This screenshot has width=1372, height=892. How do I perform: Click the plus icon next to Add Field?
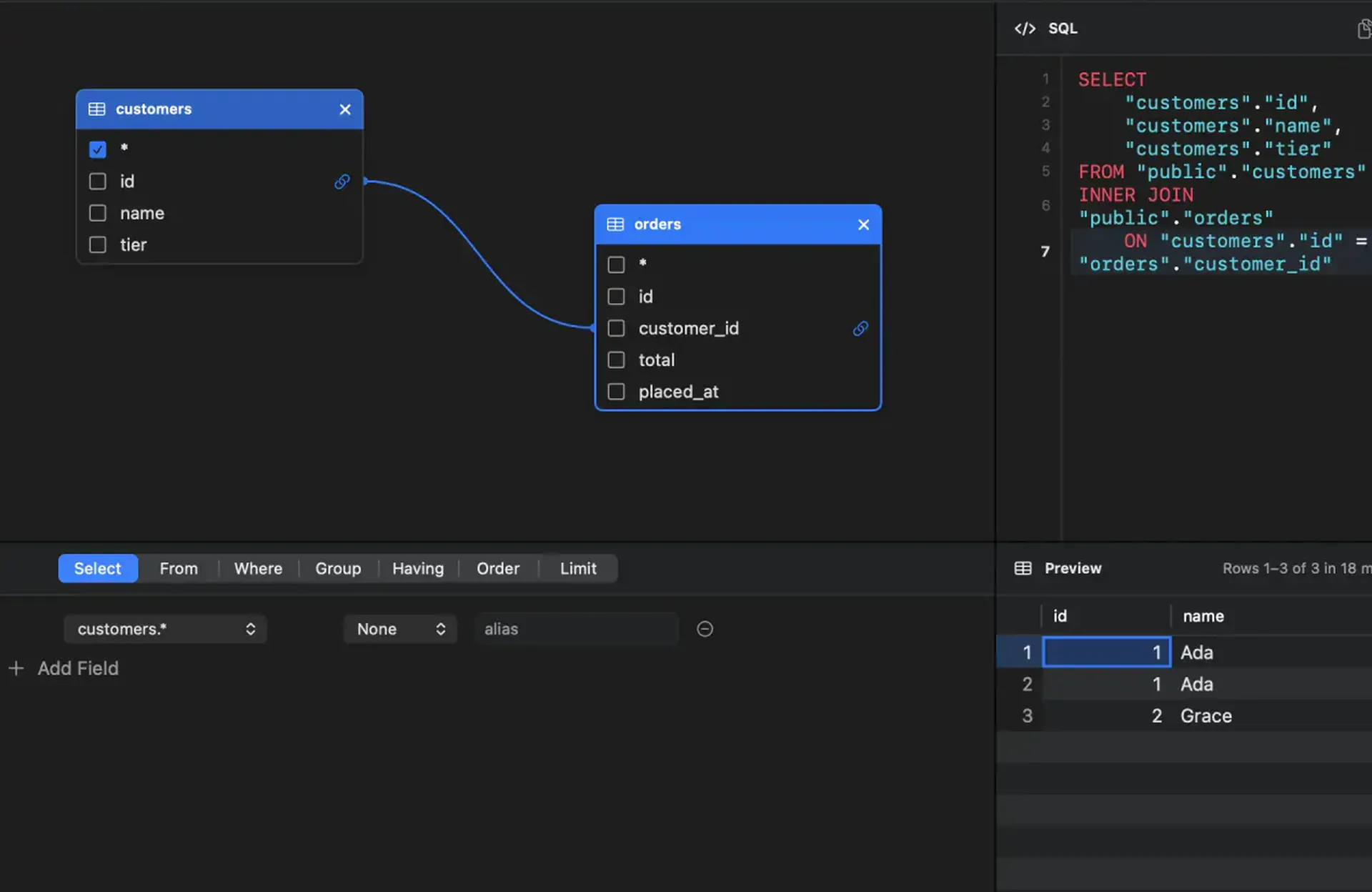tap(16, 668)
